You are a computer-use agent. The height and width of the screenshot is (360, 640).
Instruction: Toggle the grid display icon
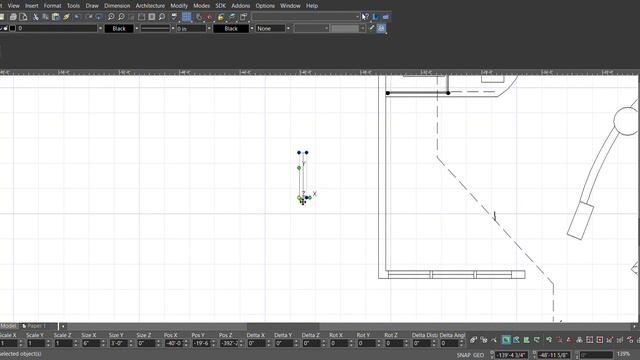tap(187, 17)
